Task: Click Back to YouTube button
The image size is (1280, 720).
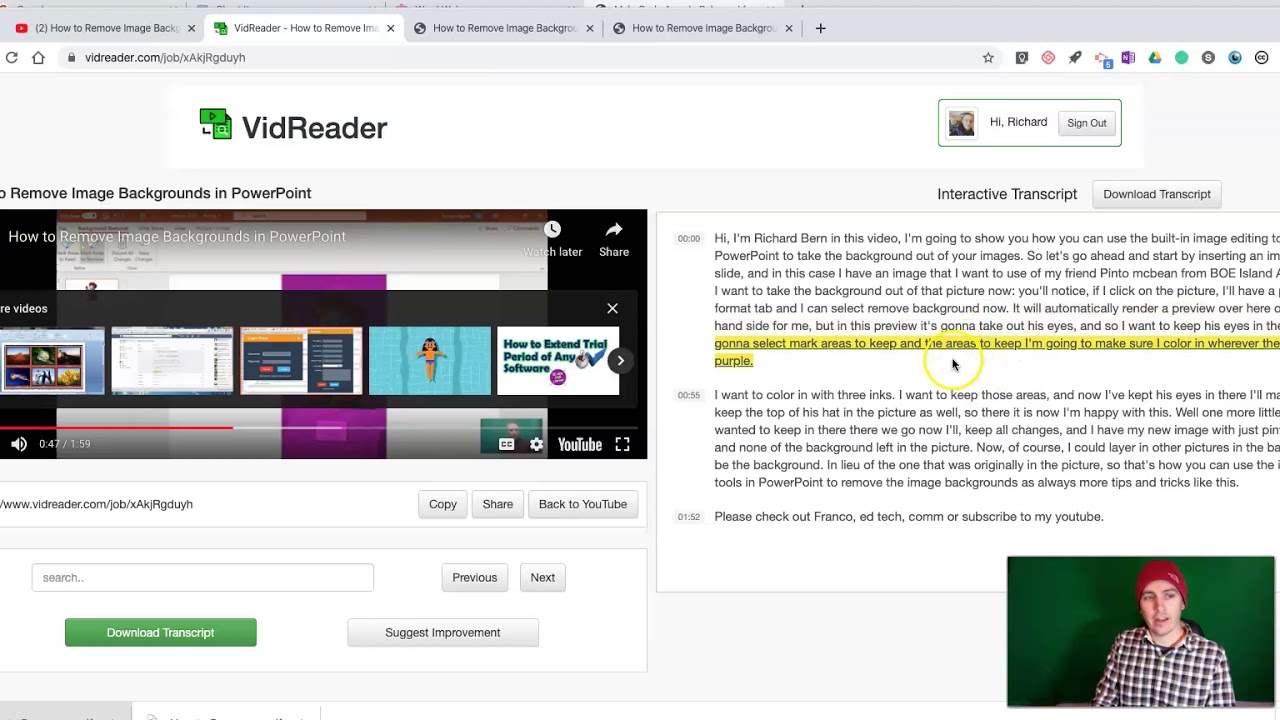Action: [x=583, y=504]
